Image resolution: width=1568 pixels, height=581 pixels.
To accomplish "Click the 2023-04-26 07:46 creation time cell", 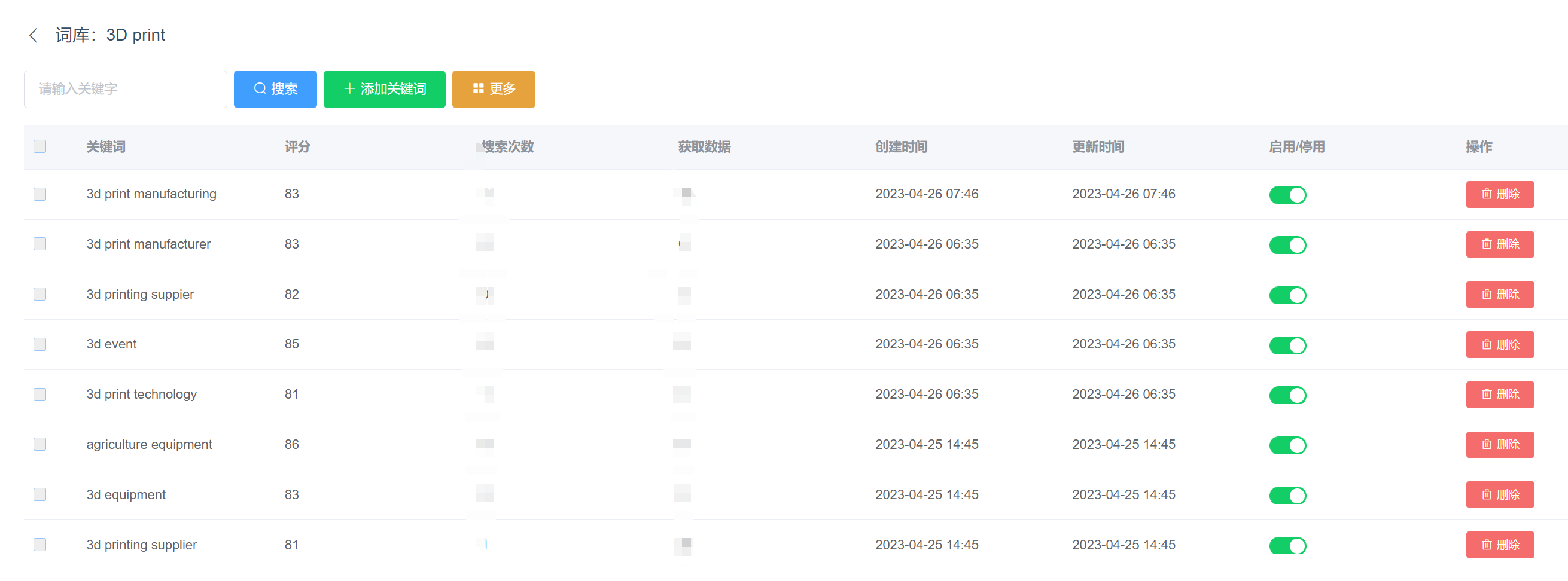I will tap(927, 194).
